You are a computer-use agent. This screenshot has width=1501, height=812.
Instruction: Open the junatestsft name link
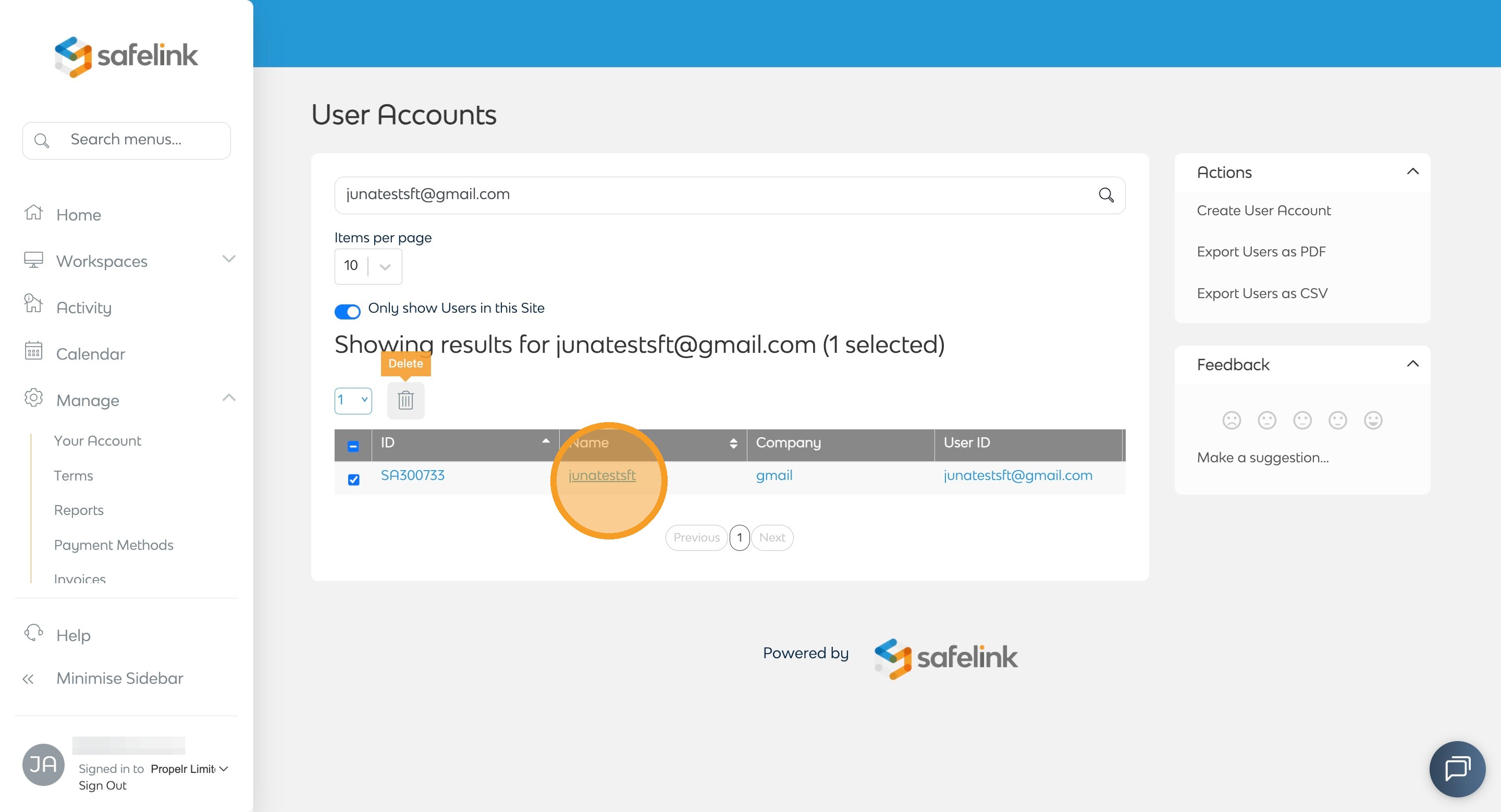(602, 475)
